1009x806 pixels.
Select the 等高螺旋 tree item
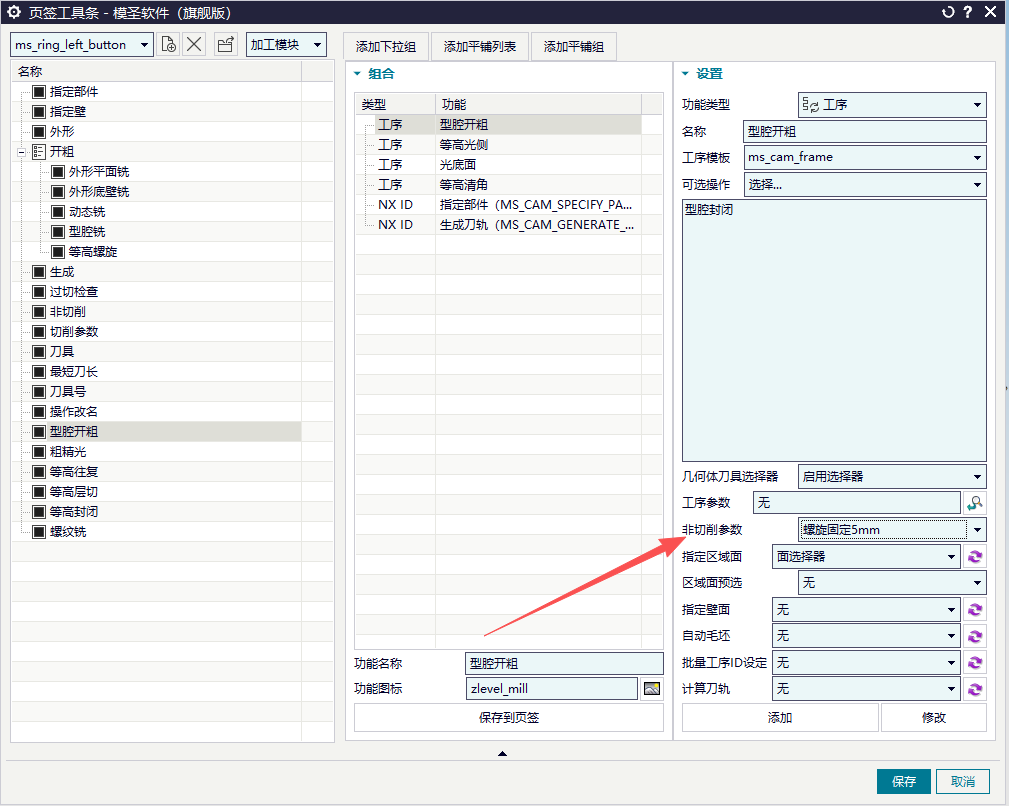pyautogui.click(x=93, y=252)
